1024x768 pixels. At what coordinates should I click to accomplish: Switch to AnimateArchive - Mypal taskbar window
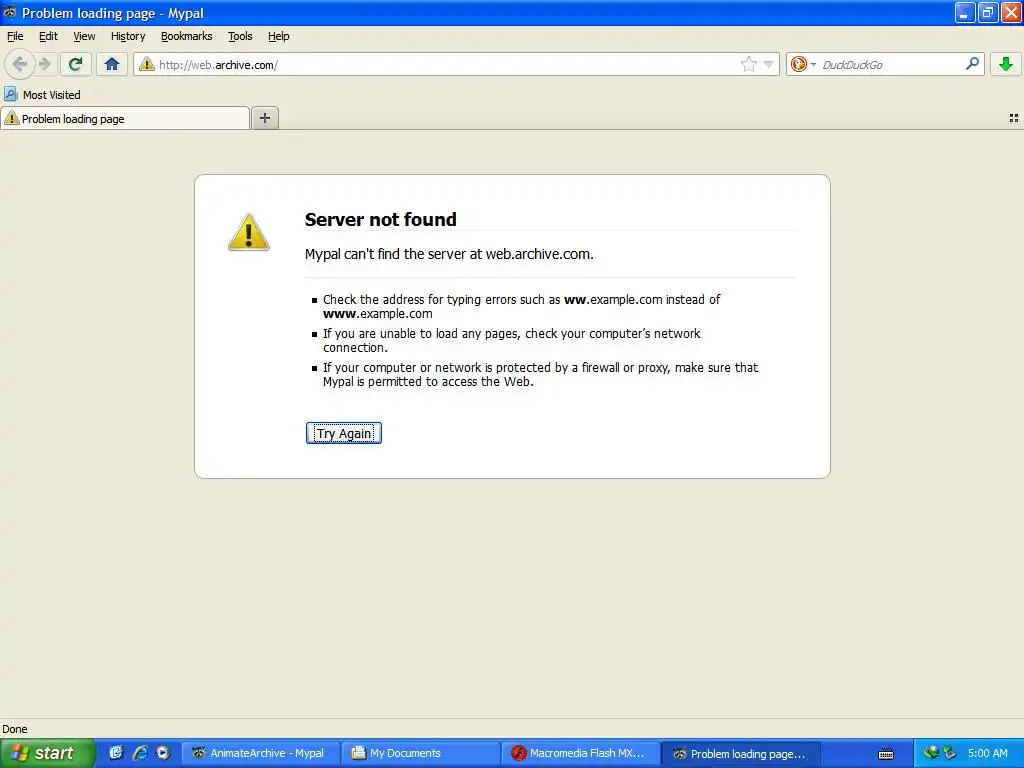pos(261,753)
